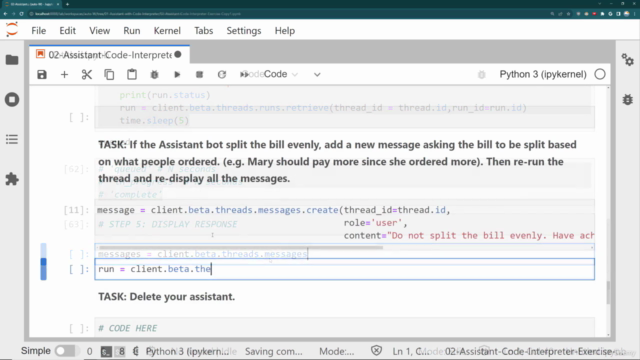Open the Tabs menu
Image resolution: width=640 pixels, height=360 pixels.
pyautogui.click(x=203, y=31)
